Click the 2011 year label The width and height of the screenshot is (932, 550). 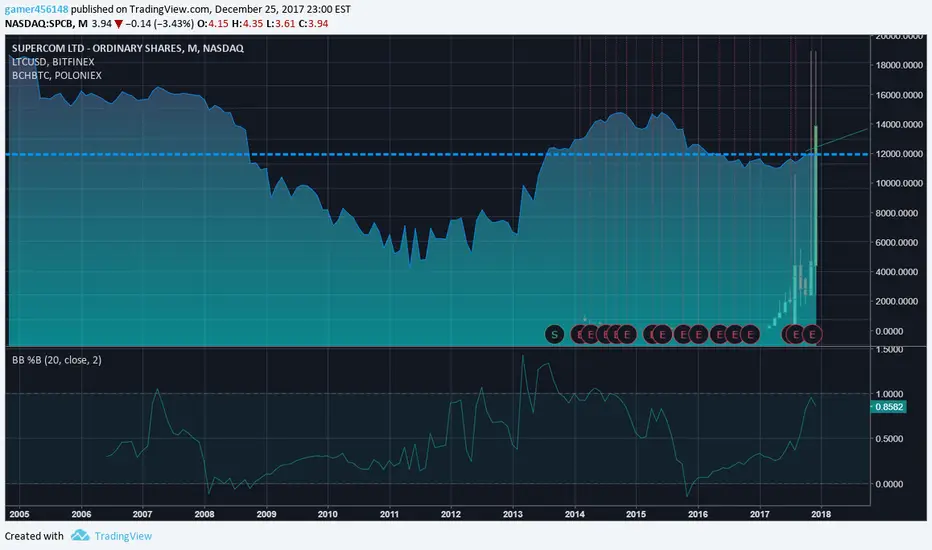point(389,514)
